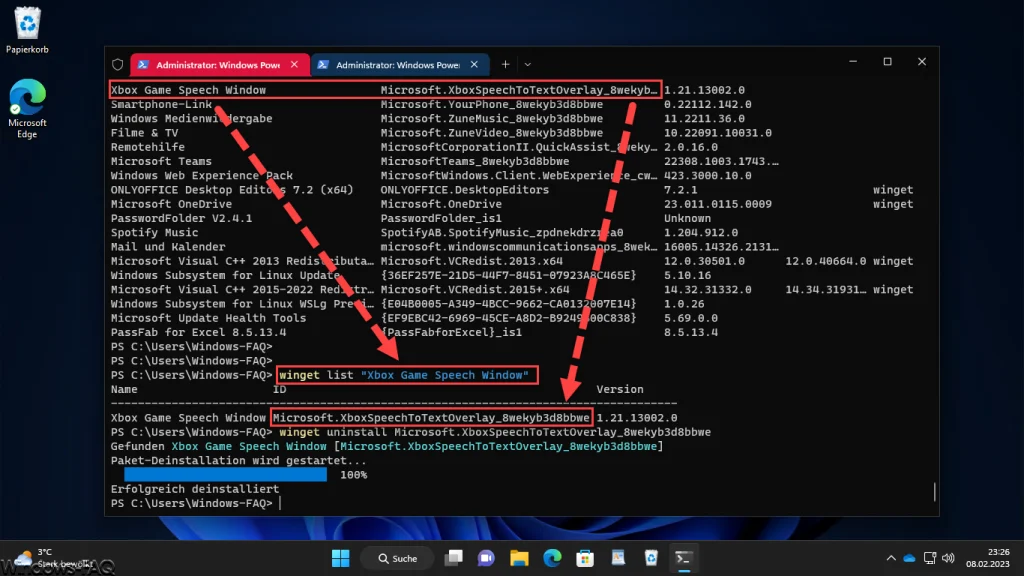Click the 'Name' column header

pos(124,389)
